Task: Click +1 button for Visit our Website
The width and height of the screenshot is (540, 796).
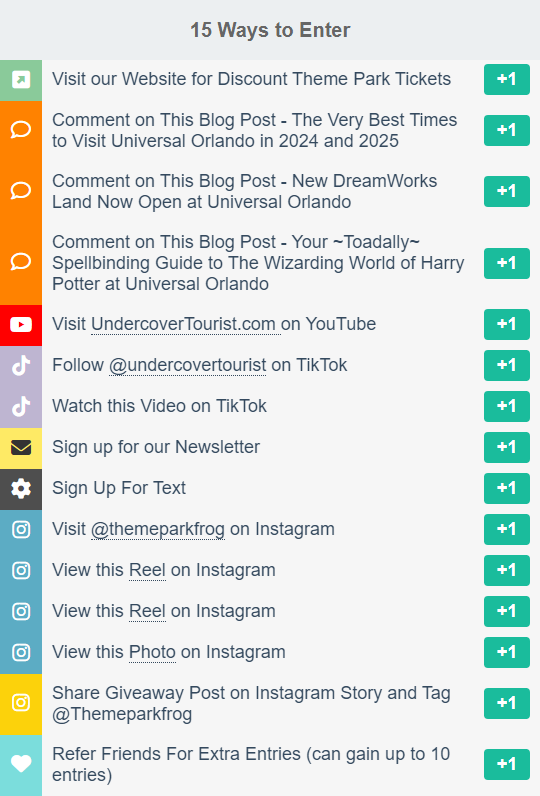Action: (x=507, y=80)
